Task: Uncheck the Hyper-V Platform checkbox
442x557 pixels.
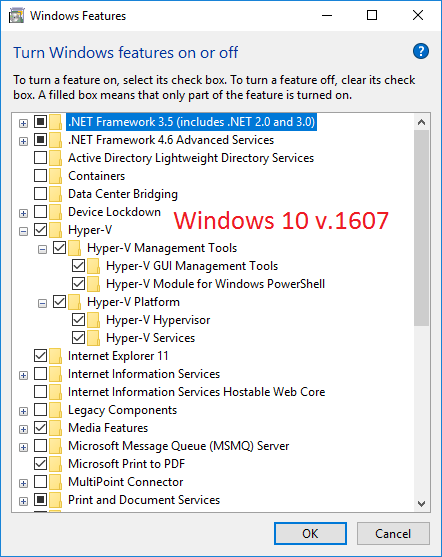Action: point(59,302)
